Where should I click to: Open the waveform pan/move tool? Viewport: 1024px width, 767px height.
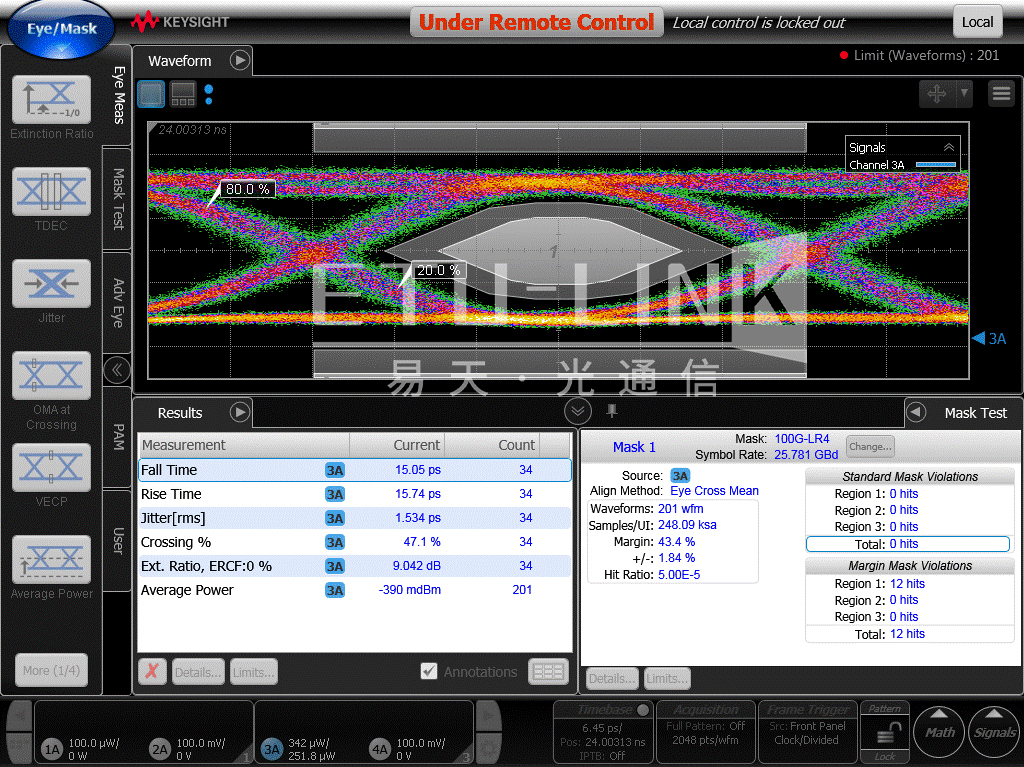pos(936,93)
